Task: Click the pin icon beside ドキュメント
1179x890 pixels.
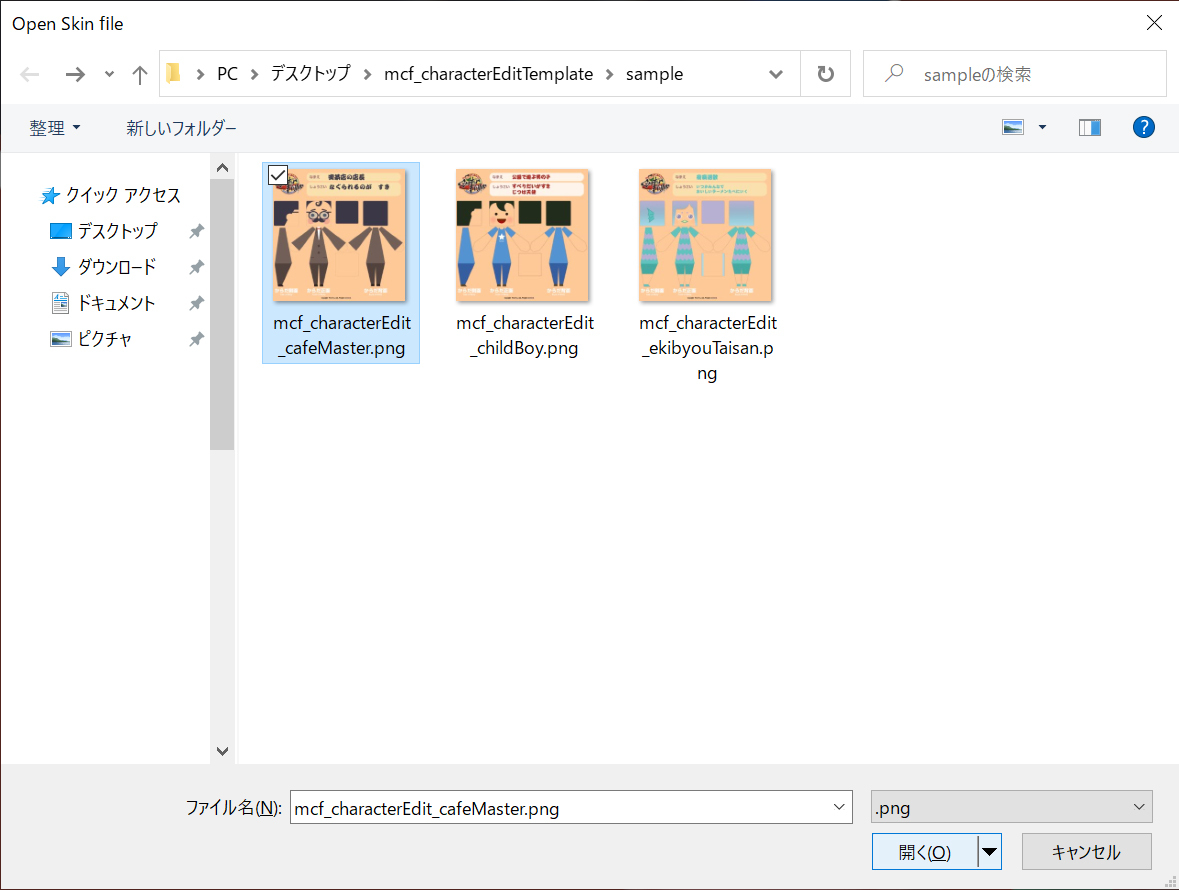Action: tap(196, 303)
